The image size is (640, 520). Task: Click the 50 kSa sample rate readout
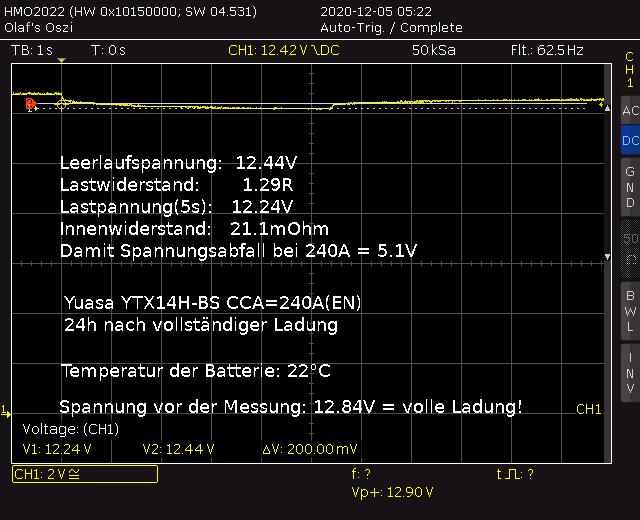click(434, 49)
